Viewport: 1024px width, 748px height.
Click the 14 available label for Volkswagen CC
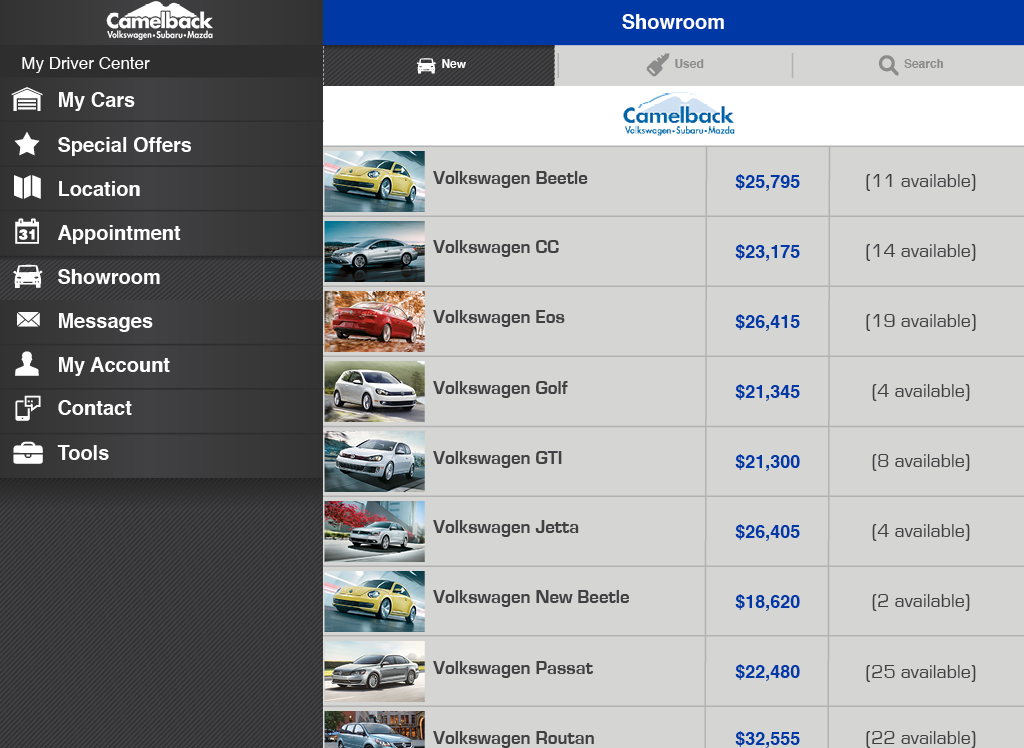pos(920,251)
